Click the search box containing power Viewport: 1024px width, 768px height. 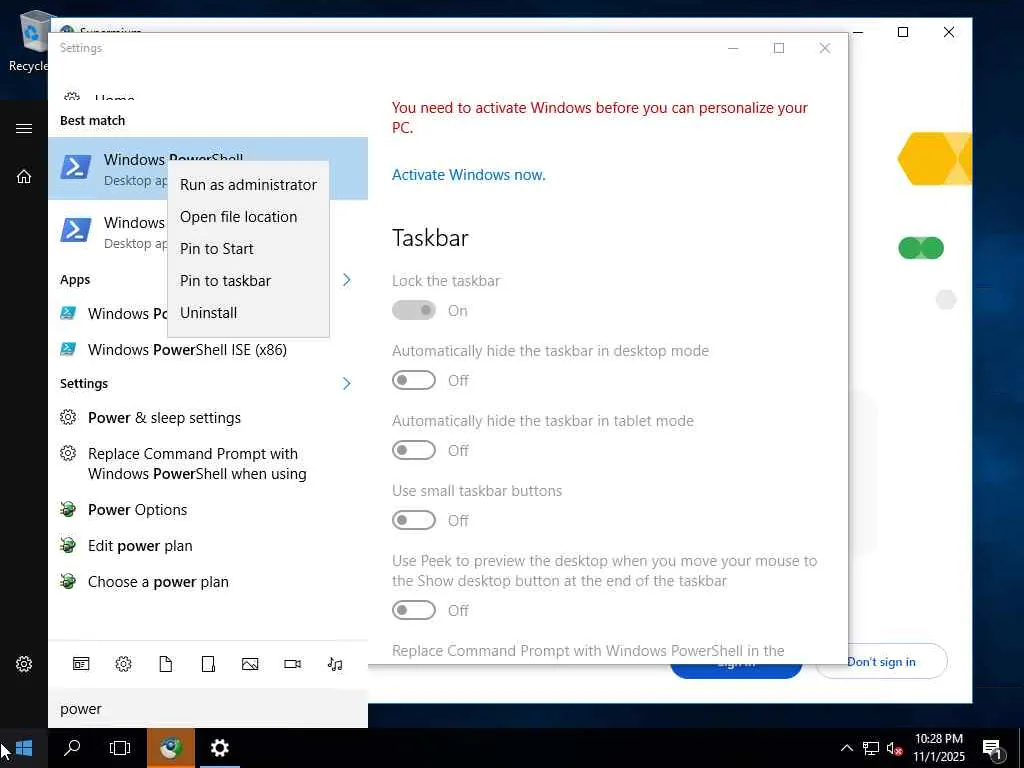(x=208, y=709)
